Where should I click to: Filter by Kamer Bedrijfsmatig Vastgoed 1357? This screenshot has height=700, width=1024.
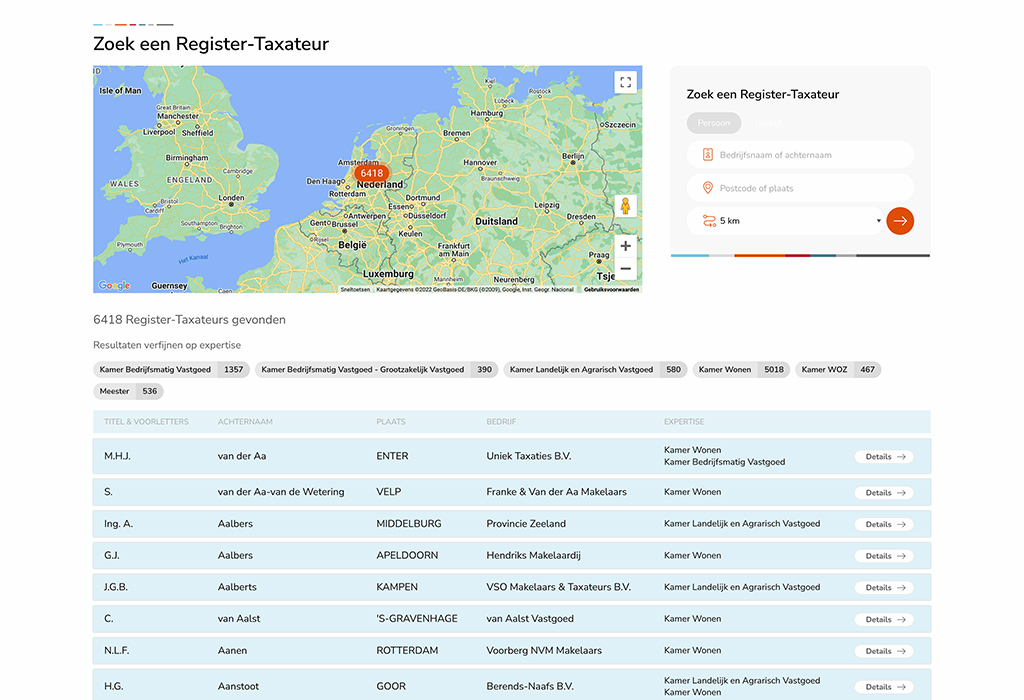click(170, 370)
